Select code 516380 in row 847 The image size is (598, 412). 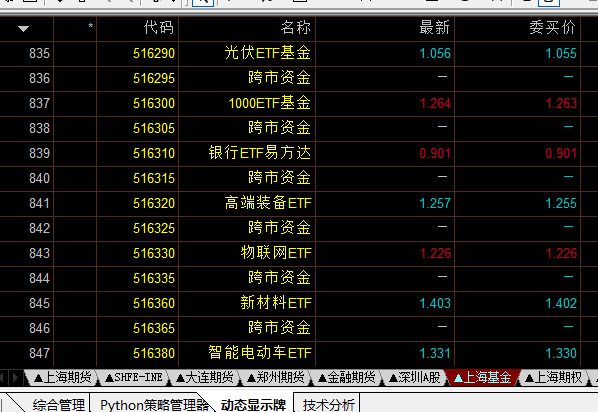pos(154,353)
